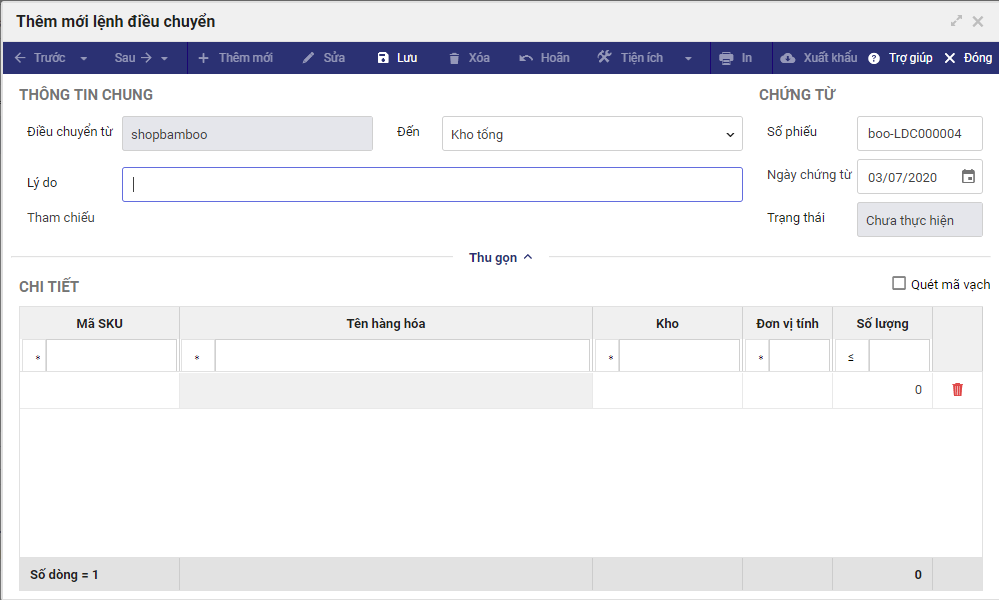Open Trợ giúp help
This screenshot has width=999, height=600.
click(x=900, y=58)
